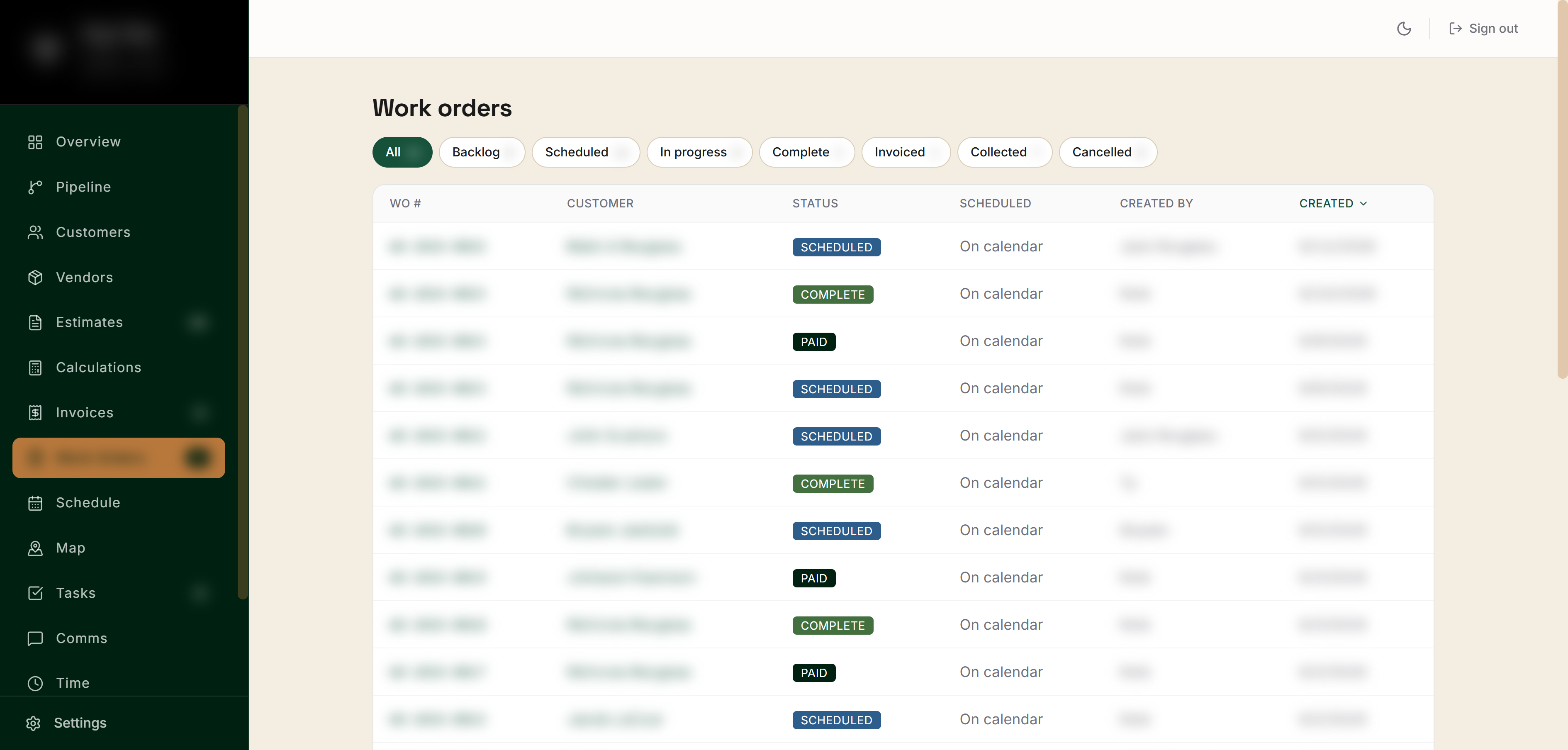Click PAID badge in eighth table row
The height and width of the screenshot is (750, 1568).
click(x=814, y=578)
